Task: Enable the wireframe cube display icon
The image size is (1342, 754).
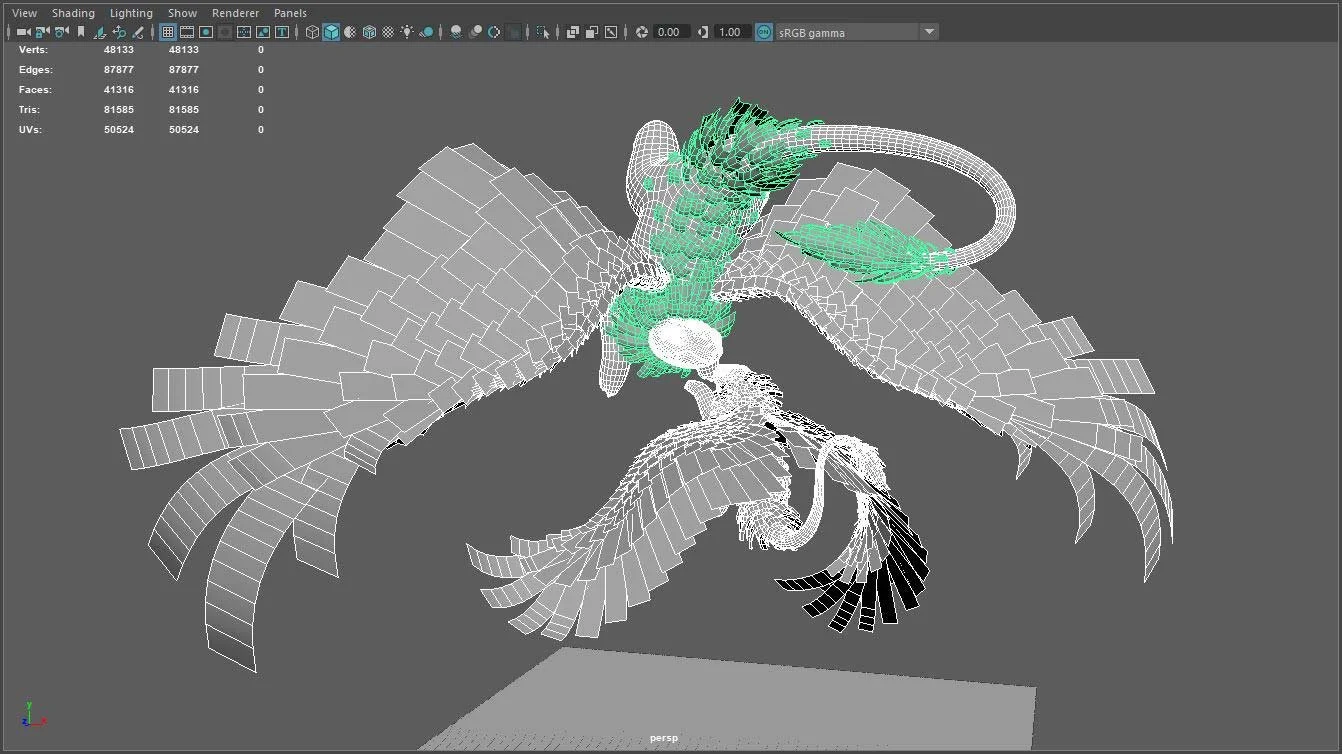Action: pyautogui.click(x=312, y=32)
